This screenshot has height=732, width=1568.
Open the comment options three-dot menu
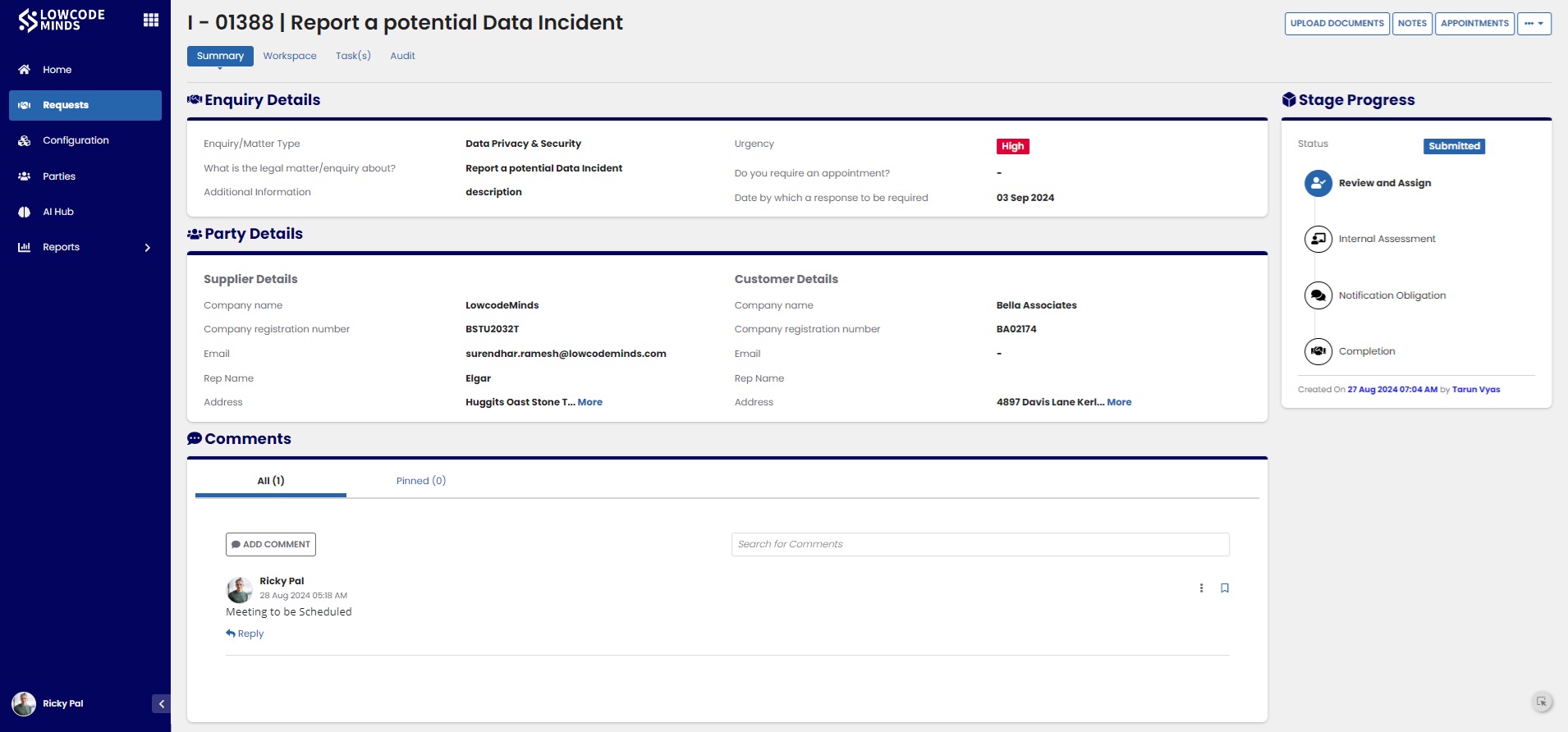click(1201, 588)
